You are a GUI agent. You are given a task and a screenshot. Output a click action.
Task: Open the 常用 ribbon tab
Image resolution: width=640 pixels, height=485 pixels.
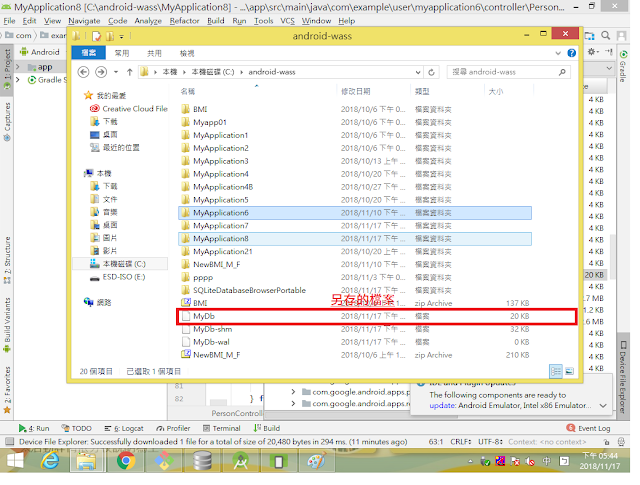click(122, 53)
